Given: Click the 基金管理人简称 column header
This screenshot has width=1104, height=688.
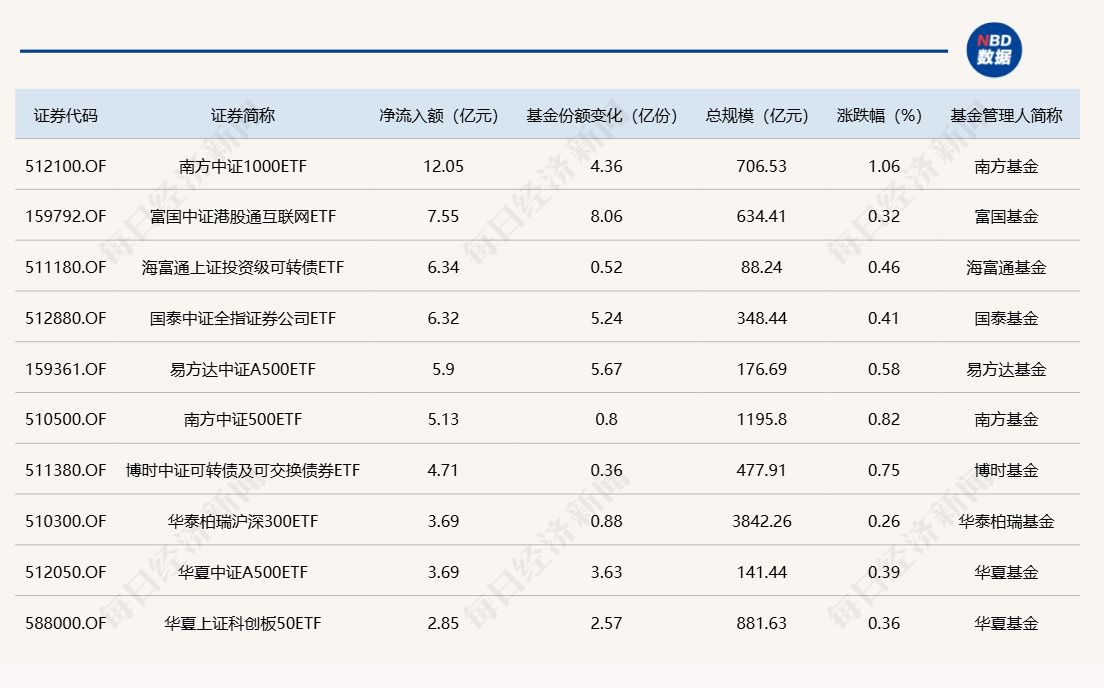Looking at the screenshot, I should pyautogui.click(x=1006, y=115).
